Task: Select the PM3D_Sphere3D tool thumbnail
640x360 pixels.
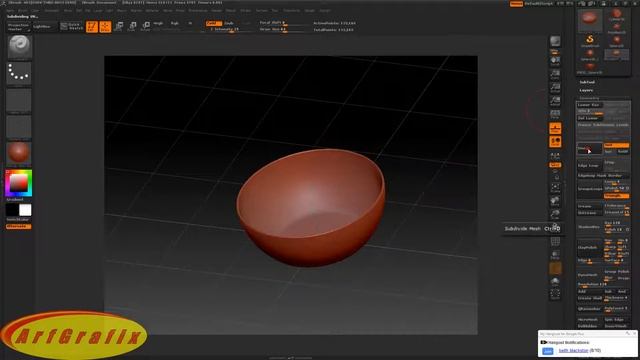Action: tap(590, 68)
